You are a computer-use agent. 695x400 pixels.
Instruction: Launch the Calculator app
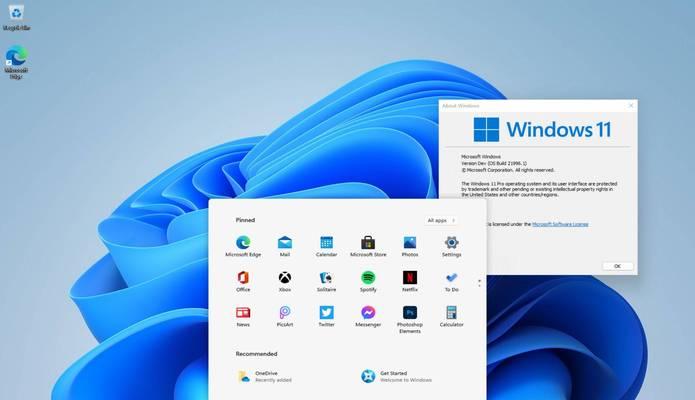click(x=451, y=316)
